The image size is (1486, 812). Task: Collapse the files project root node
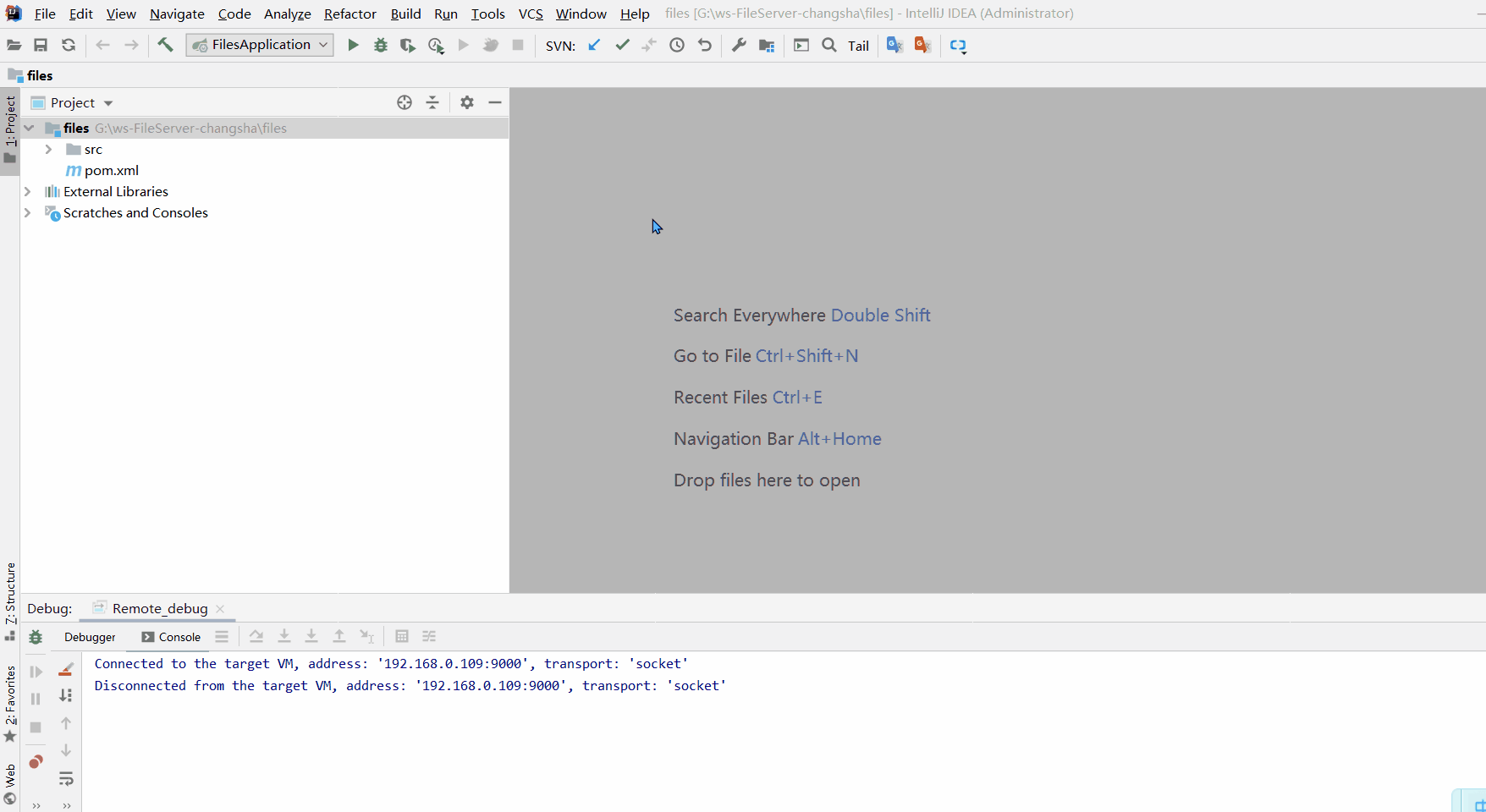[29, 128]
